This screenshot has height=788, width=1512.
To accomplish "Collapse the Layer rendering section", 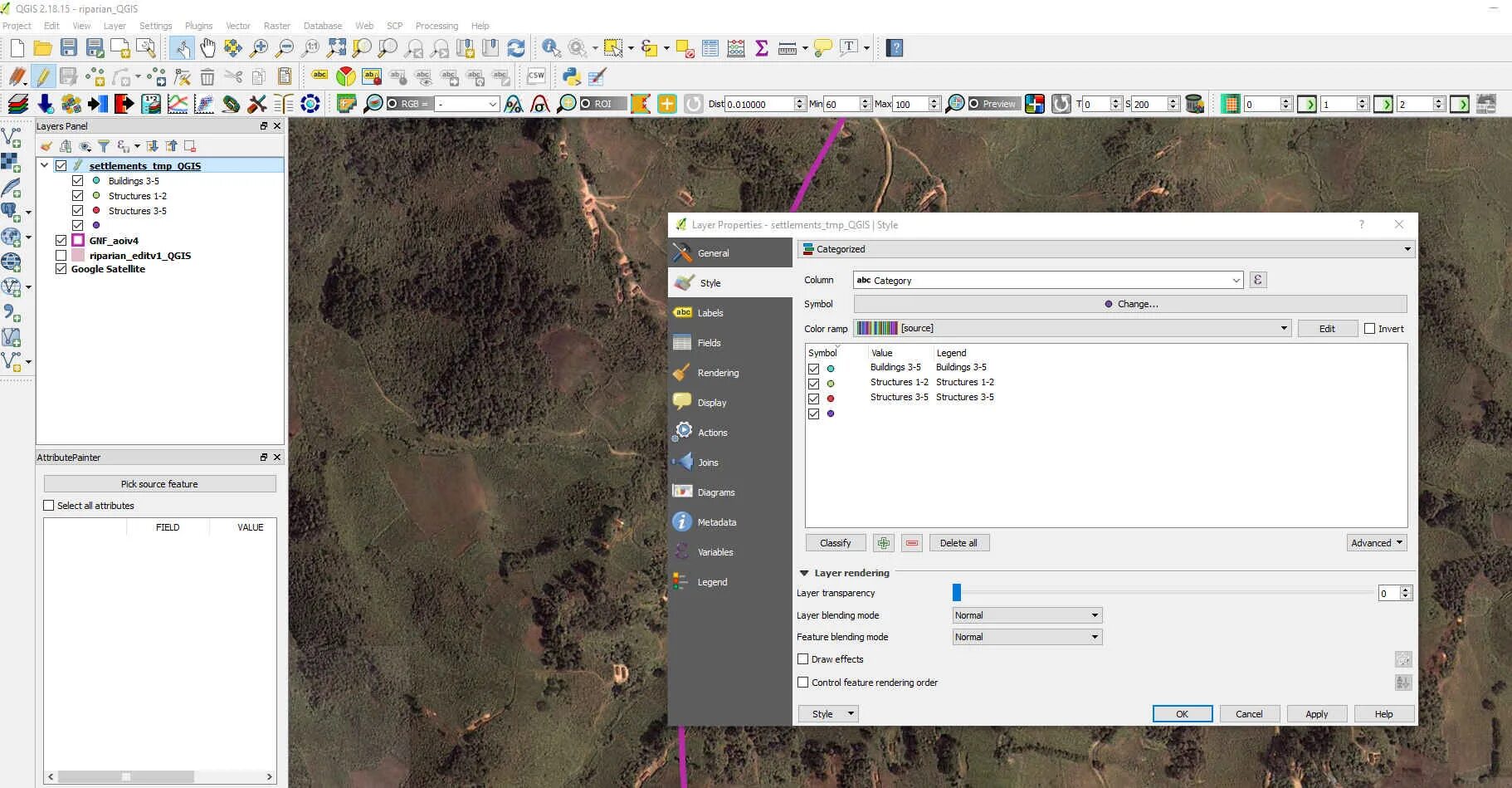I will coord(804,573).
